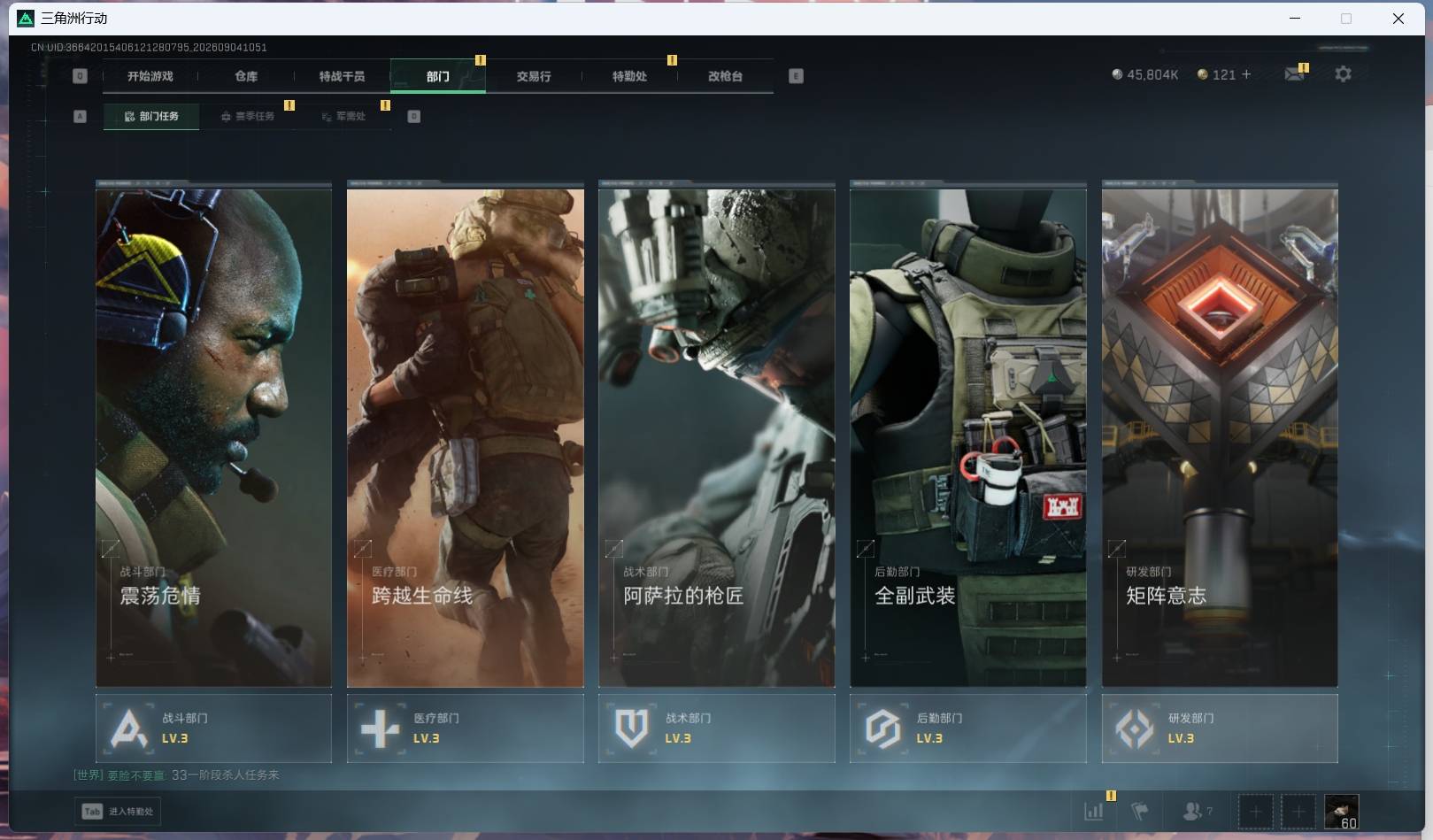Image resolution: width=1433 pixels, height=840 pixels.
Task: Close the 三角洲行动 window
Action: [1398, 18]
